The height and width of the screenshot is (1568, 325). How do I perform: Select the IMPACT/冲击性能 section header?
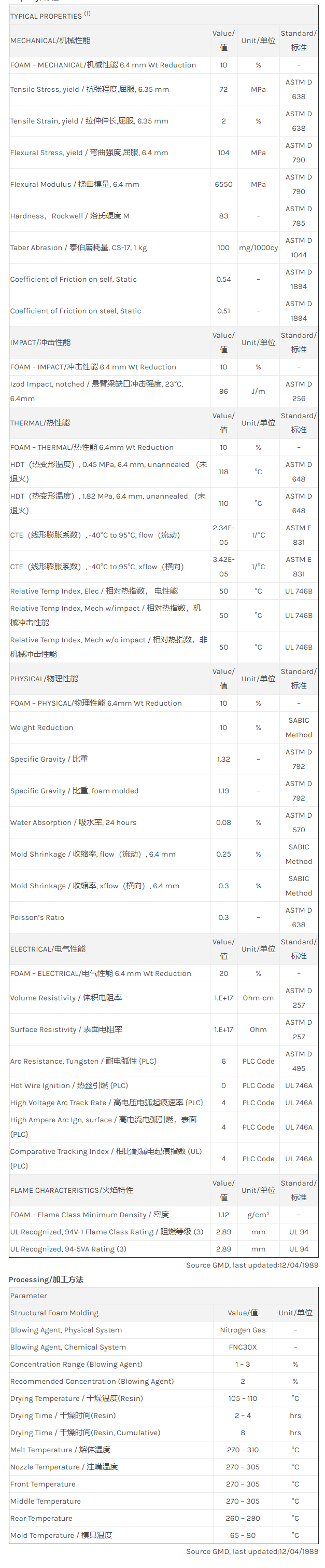pos(40,342)
